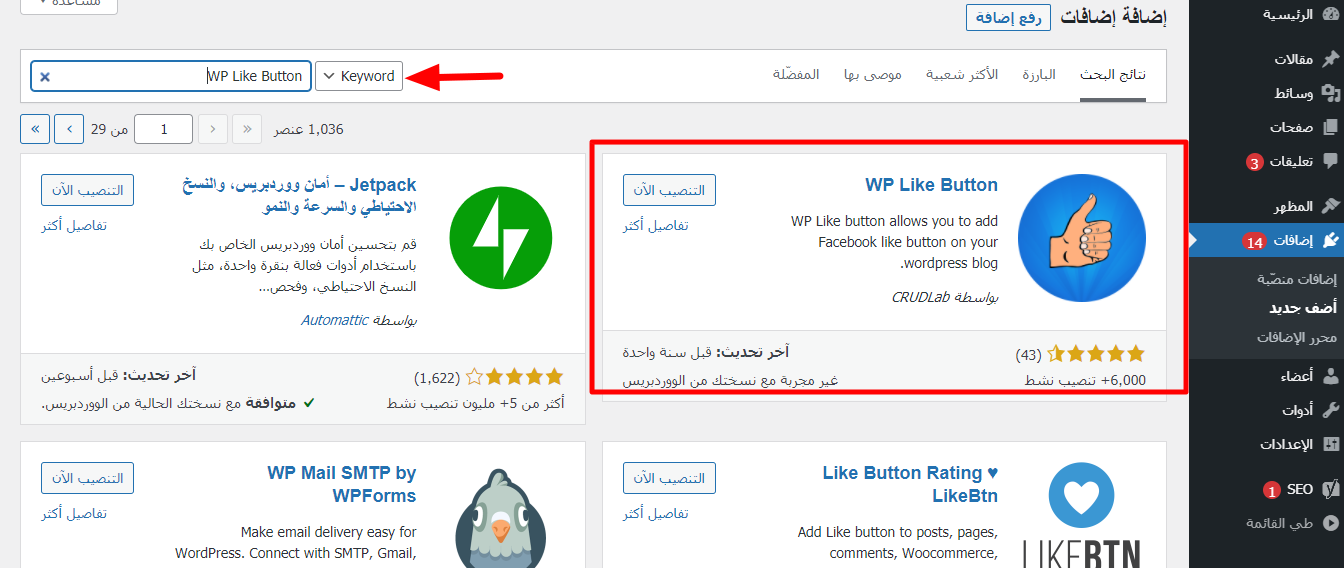Viewport: 1344px width, 568px height.
Task: Click the user icon beside أعضاء
Action: [1330, 376]
